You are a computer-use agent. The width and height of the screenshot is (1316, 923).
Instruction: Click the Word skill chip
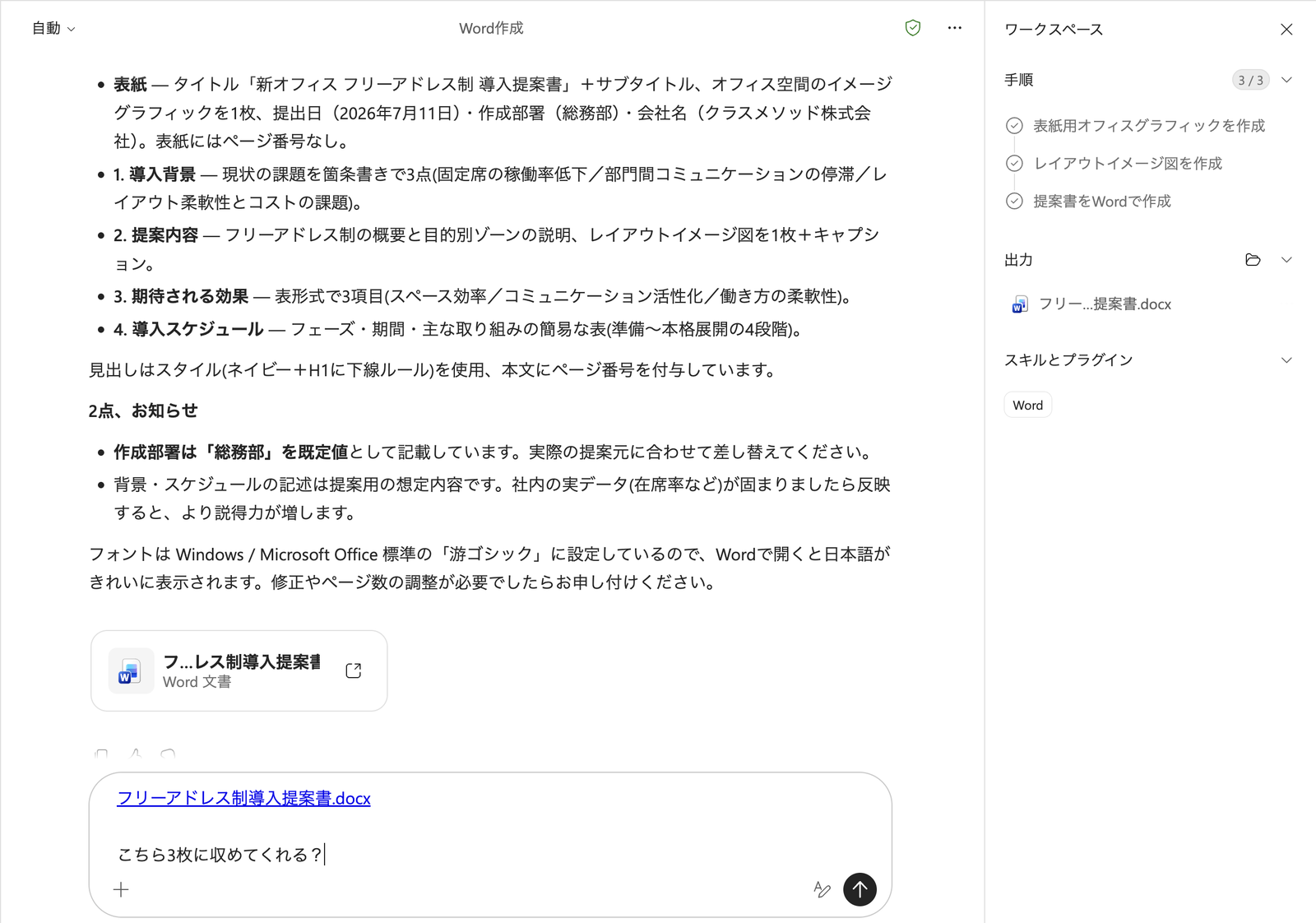[1028, 406]
